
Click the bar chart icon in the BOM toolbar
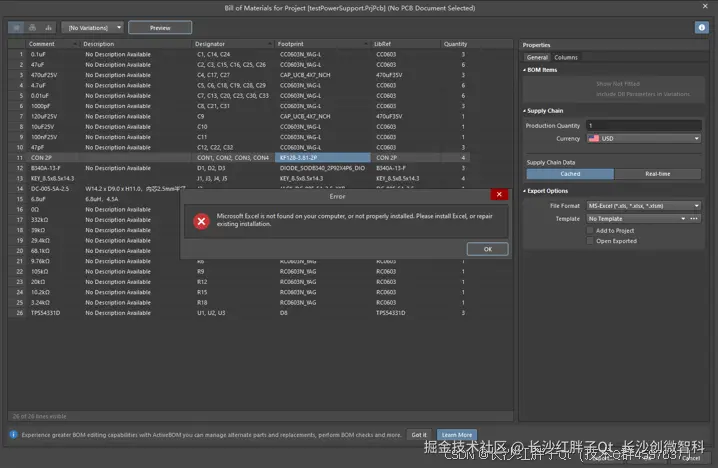[x=49, y=27]
